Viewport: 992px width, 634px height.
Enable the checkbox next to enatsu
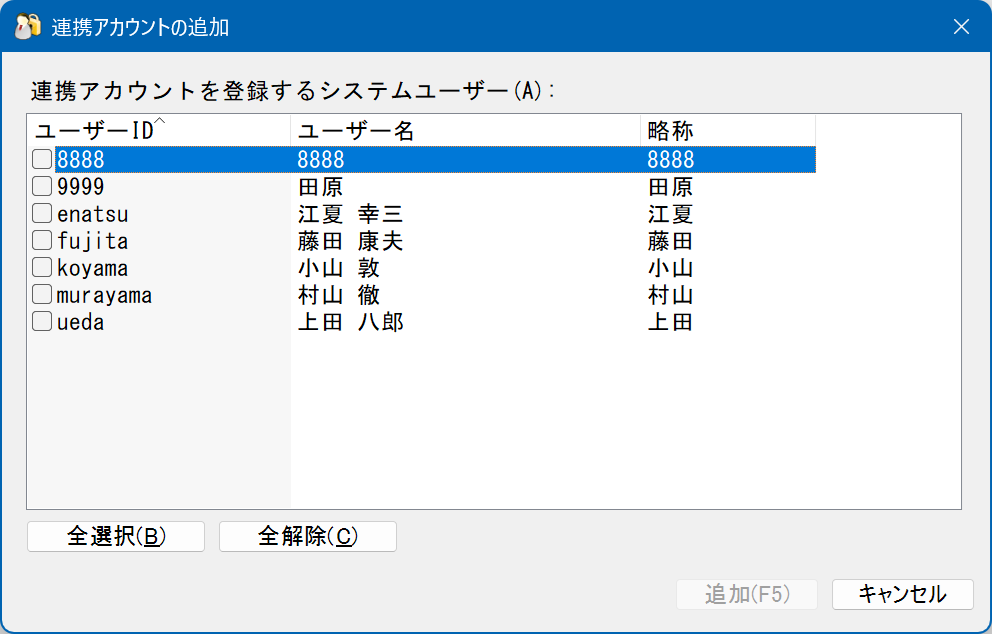click(x=40, y=212)
